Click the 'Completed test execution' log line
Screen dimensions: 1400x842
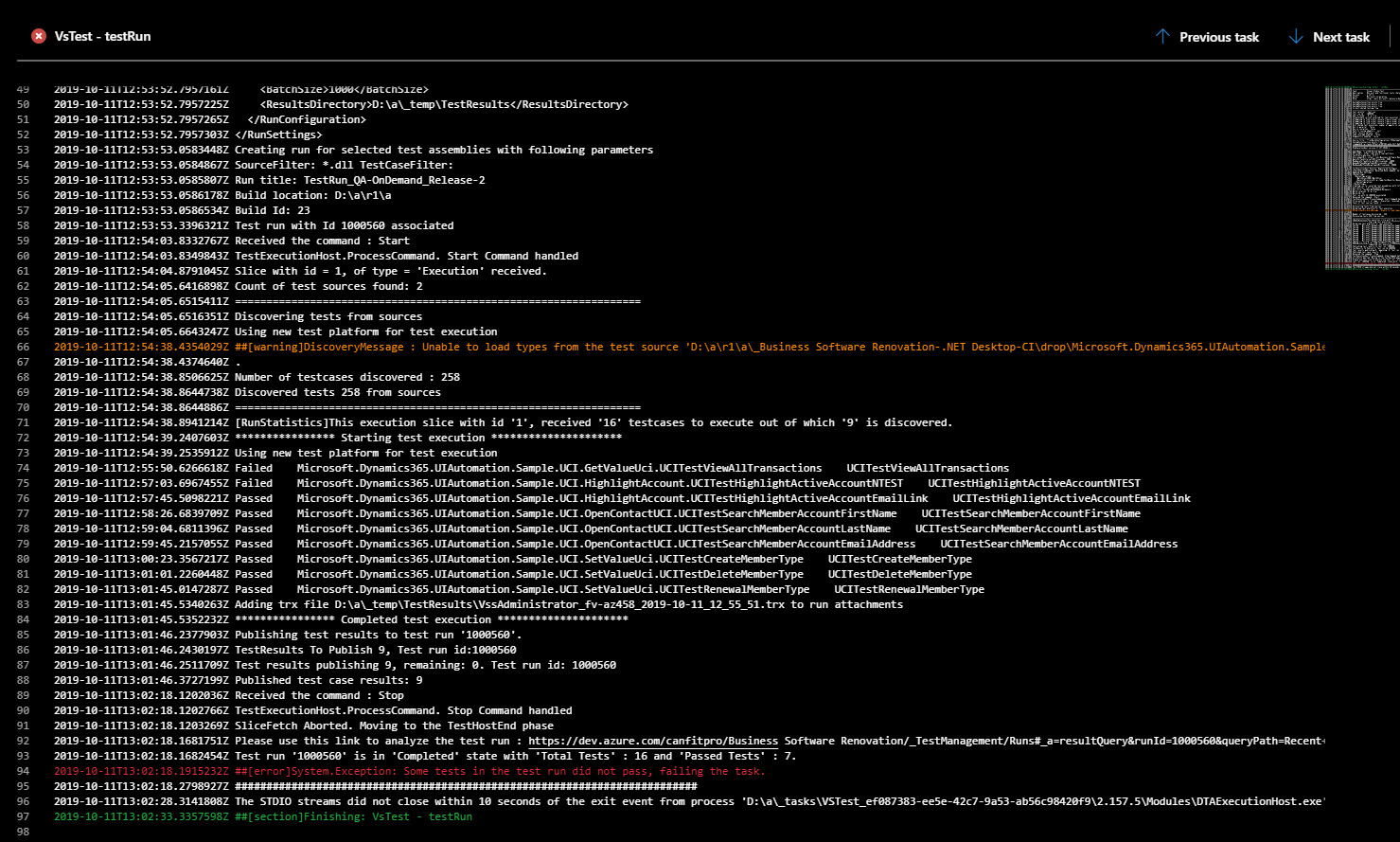(x=341, y=619)
